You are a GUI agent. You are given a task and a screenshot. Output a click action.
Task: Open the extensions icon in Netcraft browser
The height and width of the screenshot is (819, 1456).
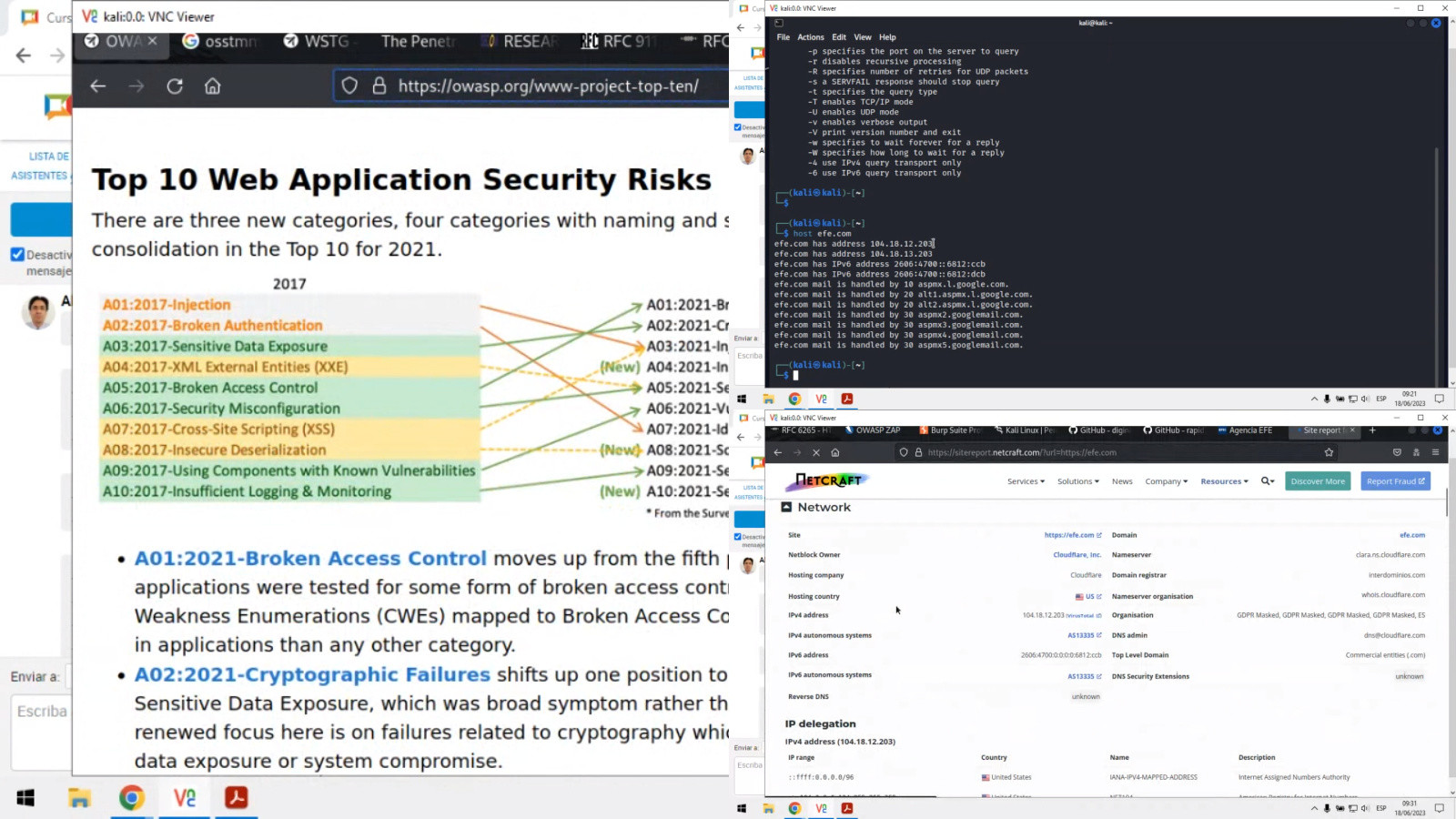click(x=1416, y=452)
